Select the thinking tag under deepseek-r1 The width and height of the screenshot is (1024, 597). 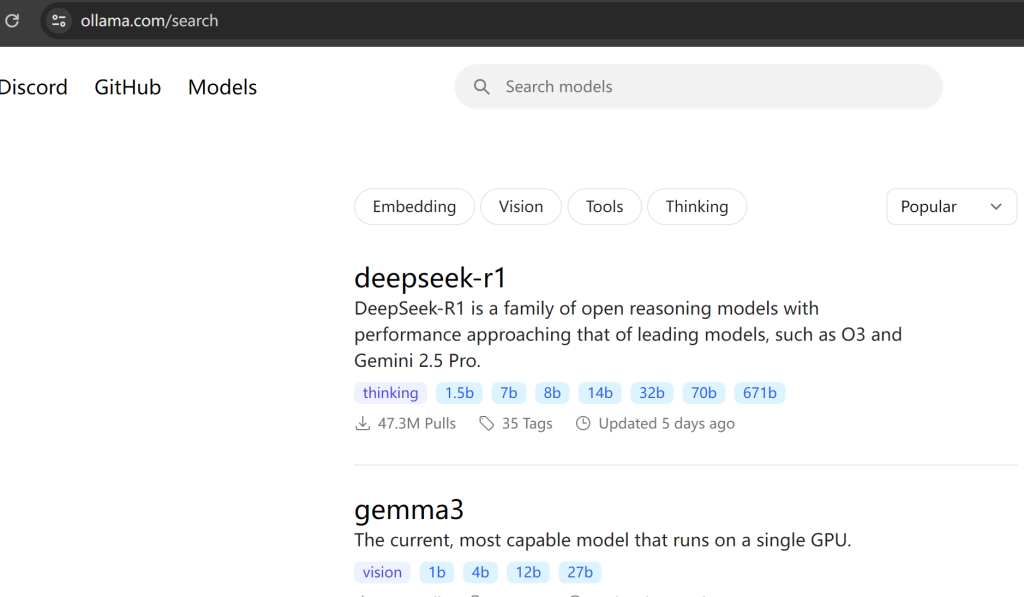391,393
